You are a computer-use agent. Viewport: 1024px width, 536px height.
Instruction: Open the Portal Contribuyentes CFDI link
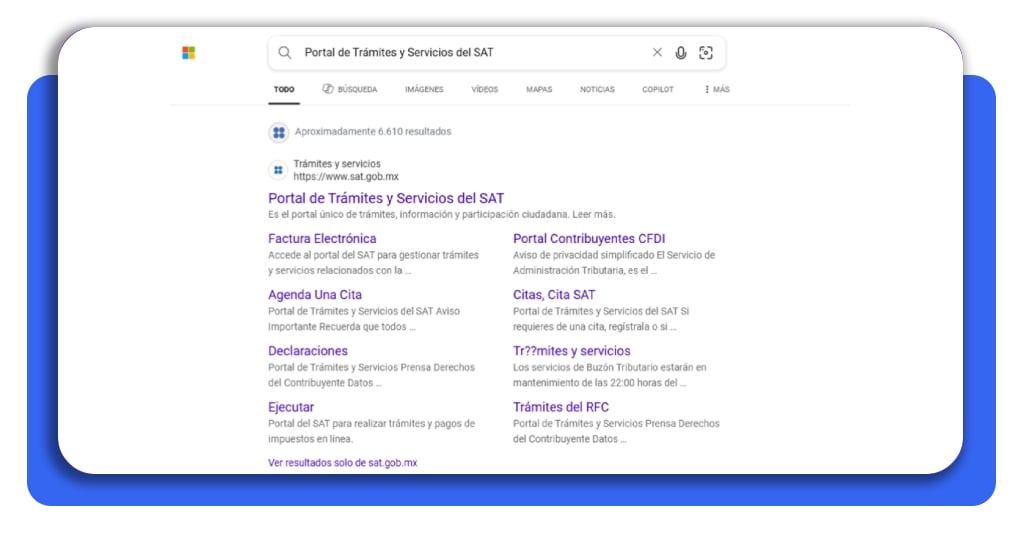(589, 239)
